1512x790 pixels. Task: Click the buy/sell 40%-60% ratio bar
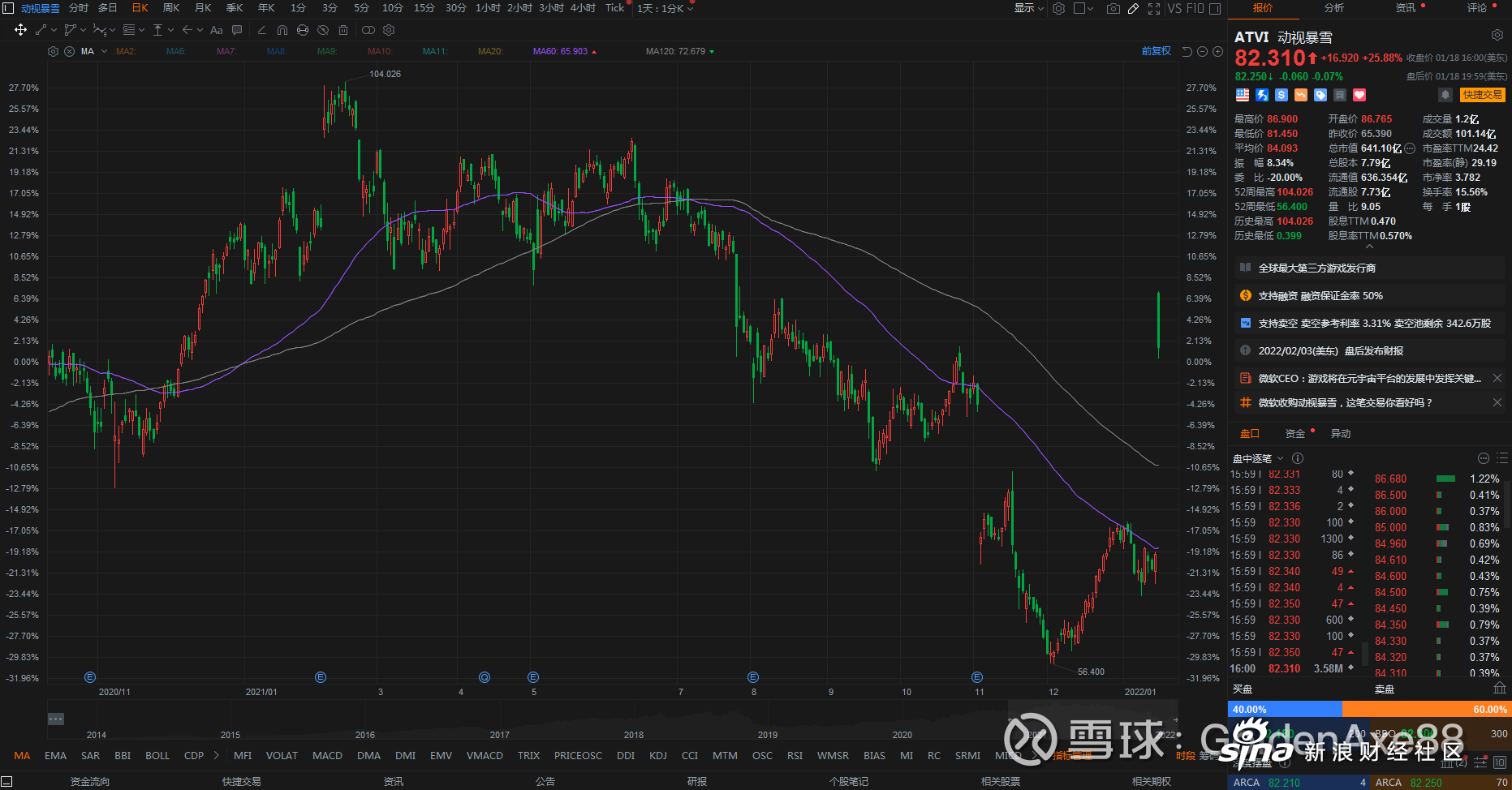click(x=1368, y=709)
